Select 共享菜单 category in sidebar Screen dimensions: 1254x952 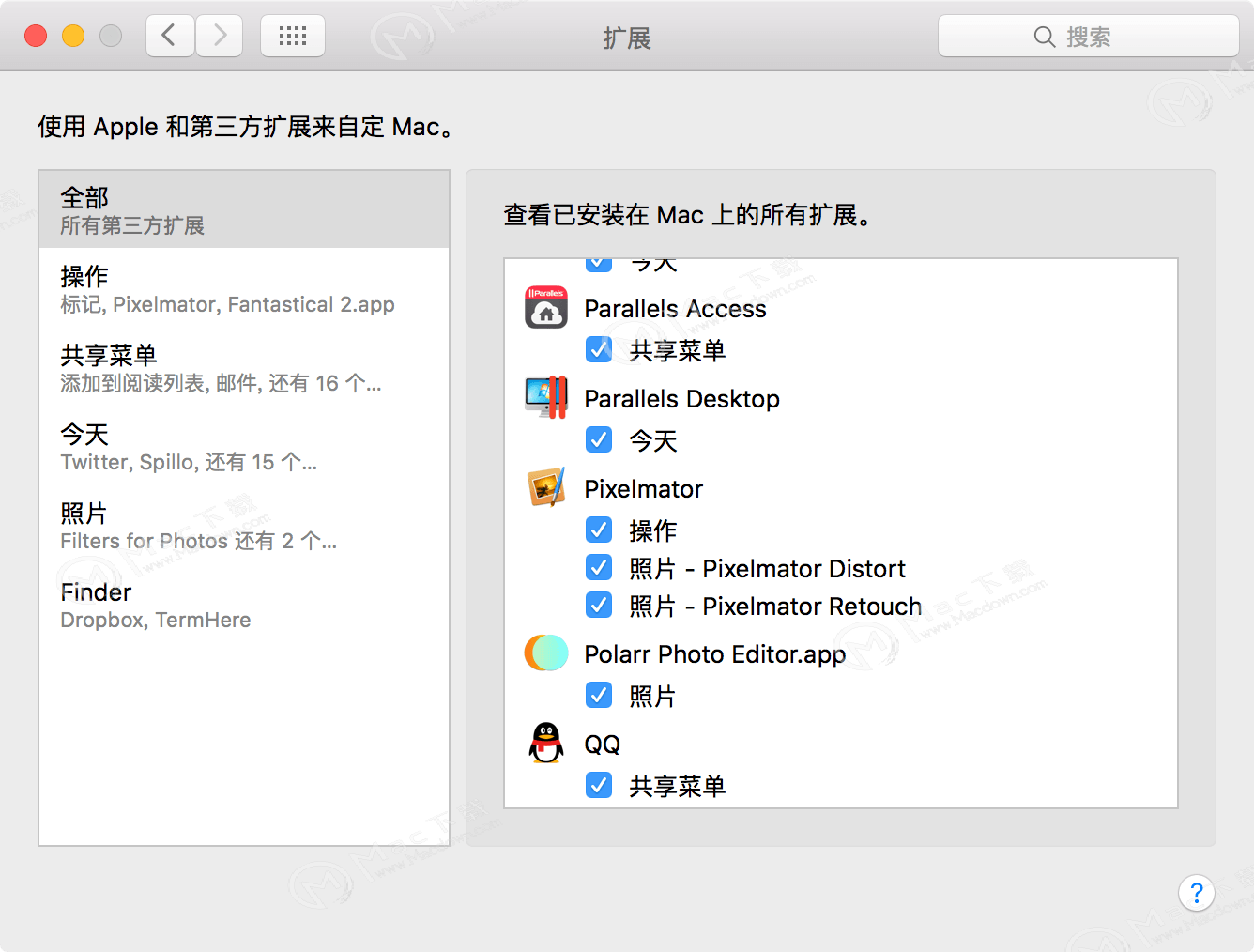coord(244,367)
